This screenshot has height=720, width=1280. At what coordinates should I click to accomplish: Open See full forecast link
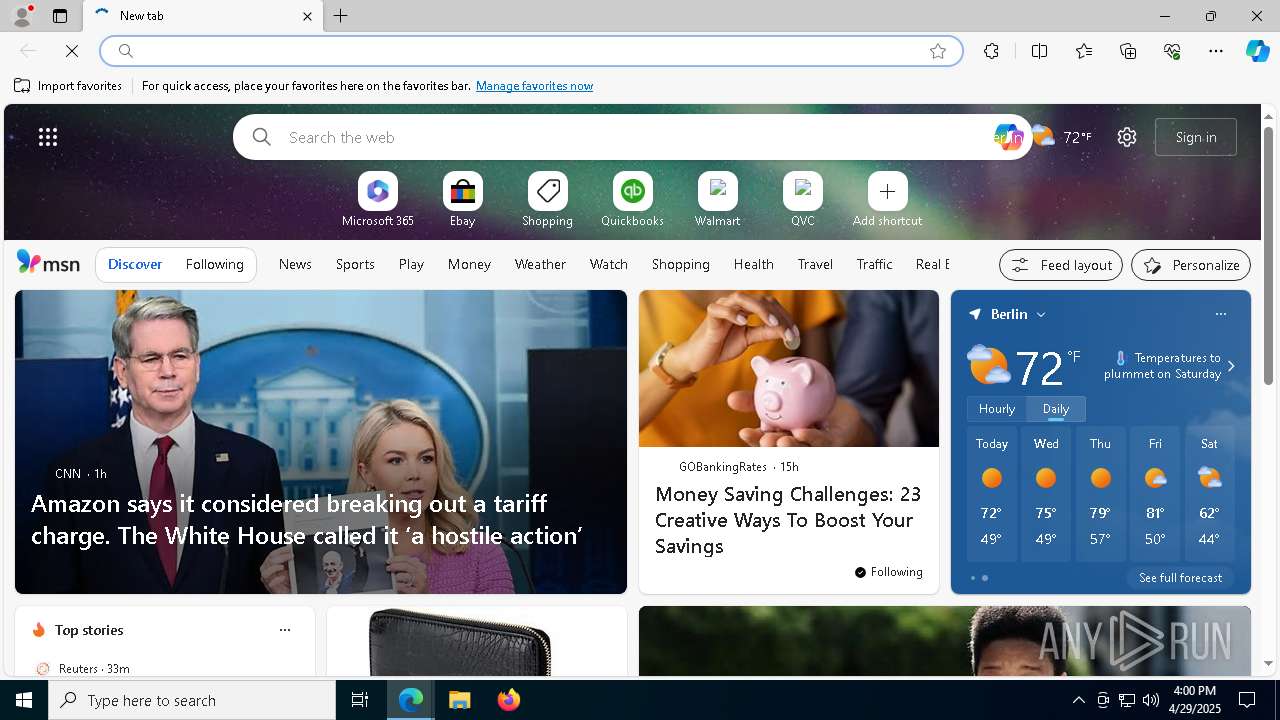click(1180, 578)
